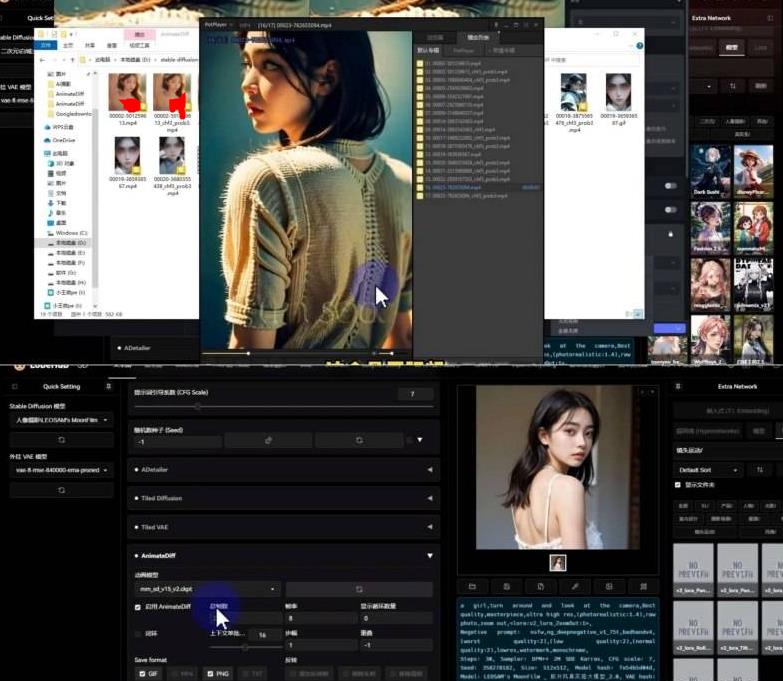
Task: Click the open output folder icon below preview
Action: [472, 586]
